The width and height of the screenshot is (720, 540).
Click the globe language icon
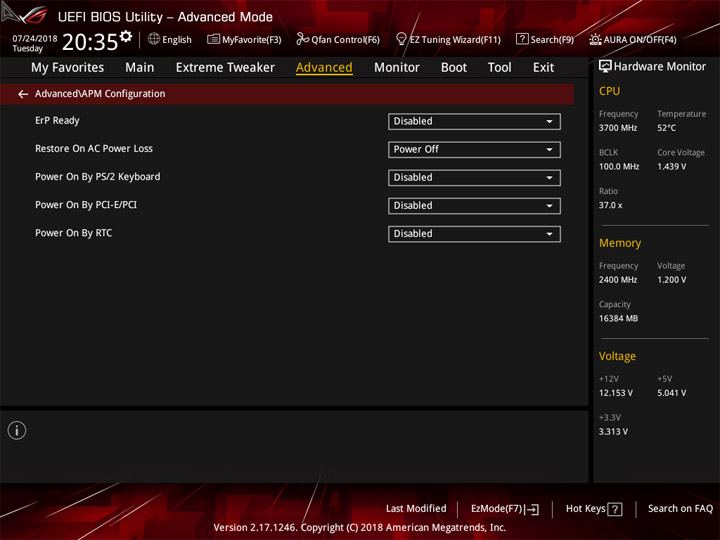pos(154,39)
